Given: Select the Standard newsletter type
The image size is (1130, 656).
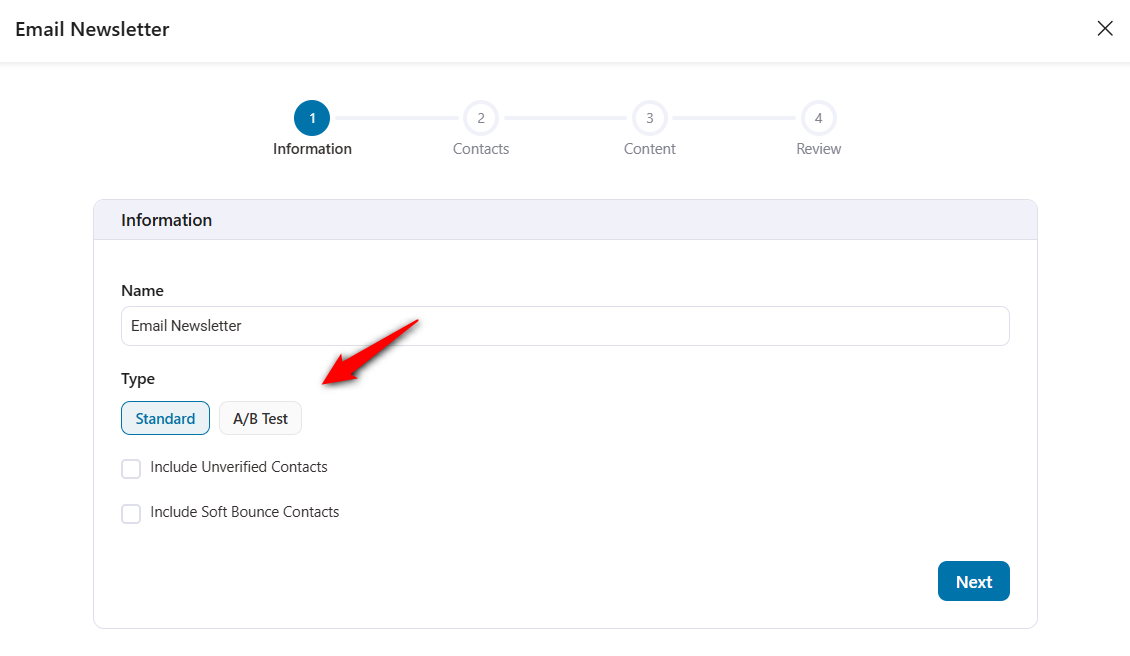Looking at the screenshot, I should pyautogui.click(x=165, y=418).
